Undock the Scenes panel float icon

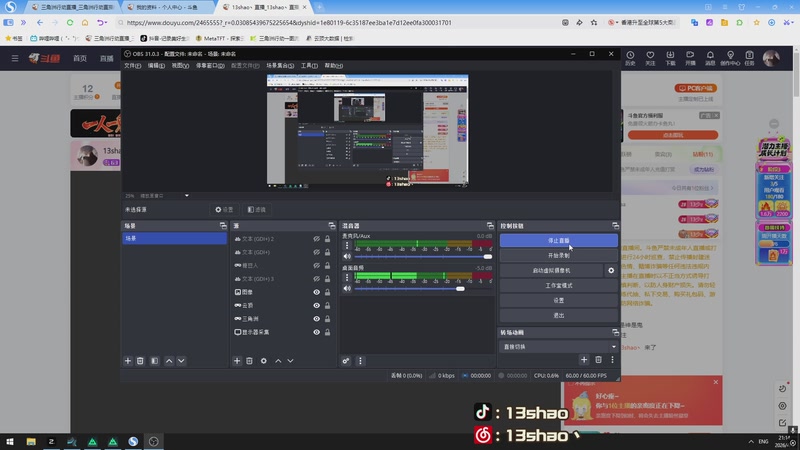click(223, 226)
